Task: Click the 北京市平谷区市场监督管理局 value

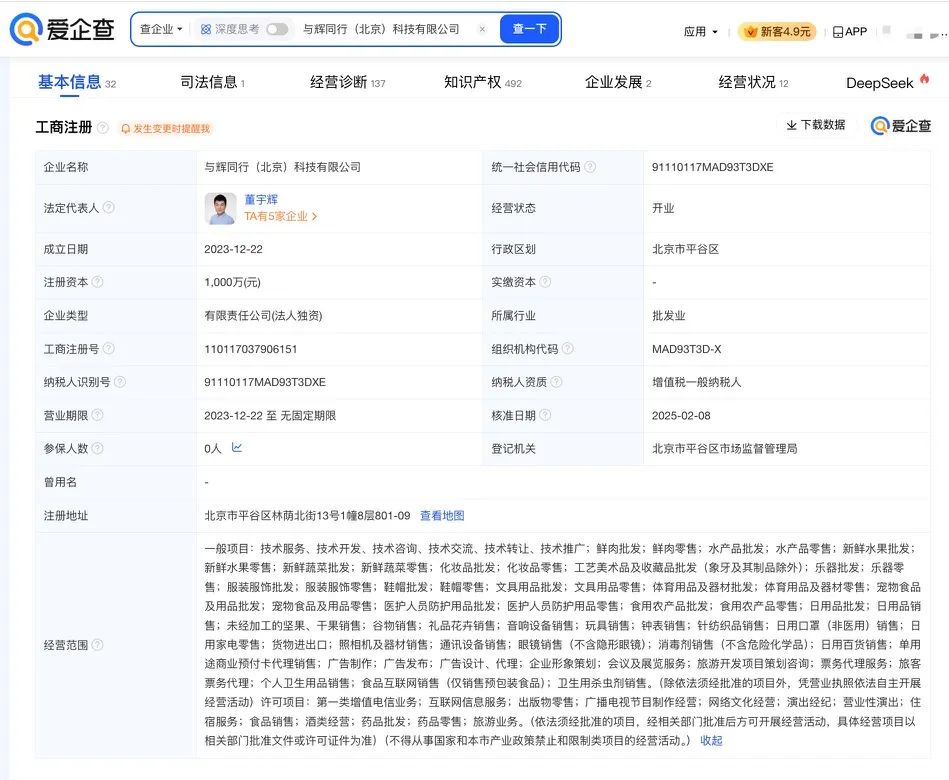Action: click(724, 449)
